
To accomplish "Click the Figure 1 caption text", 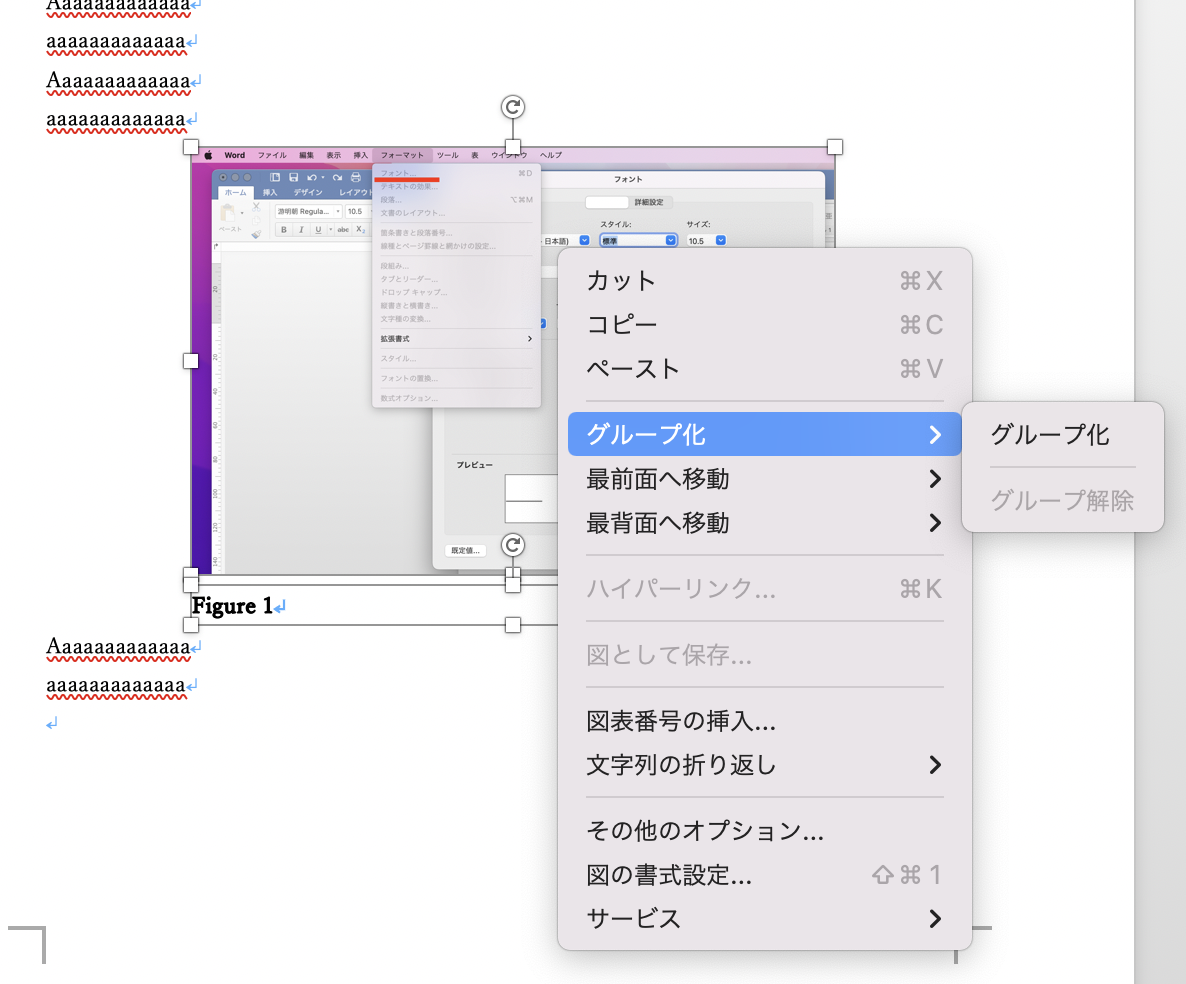I will click(x=231, y=606).
